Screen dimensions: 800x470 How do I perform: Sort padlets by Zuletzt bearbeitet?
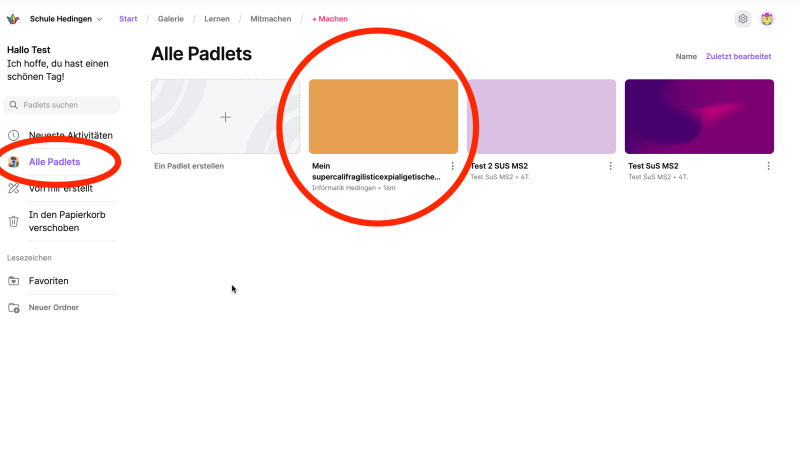coord(738,57)
